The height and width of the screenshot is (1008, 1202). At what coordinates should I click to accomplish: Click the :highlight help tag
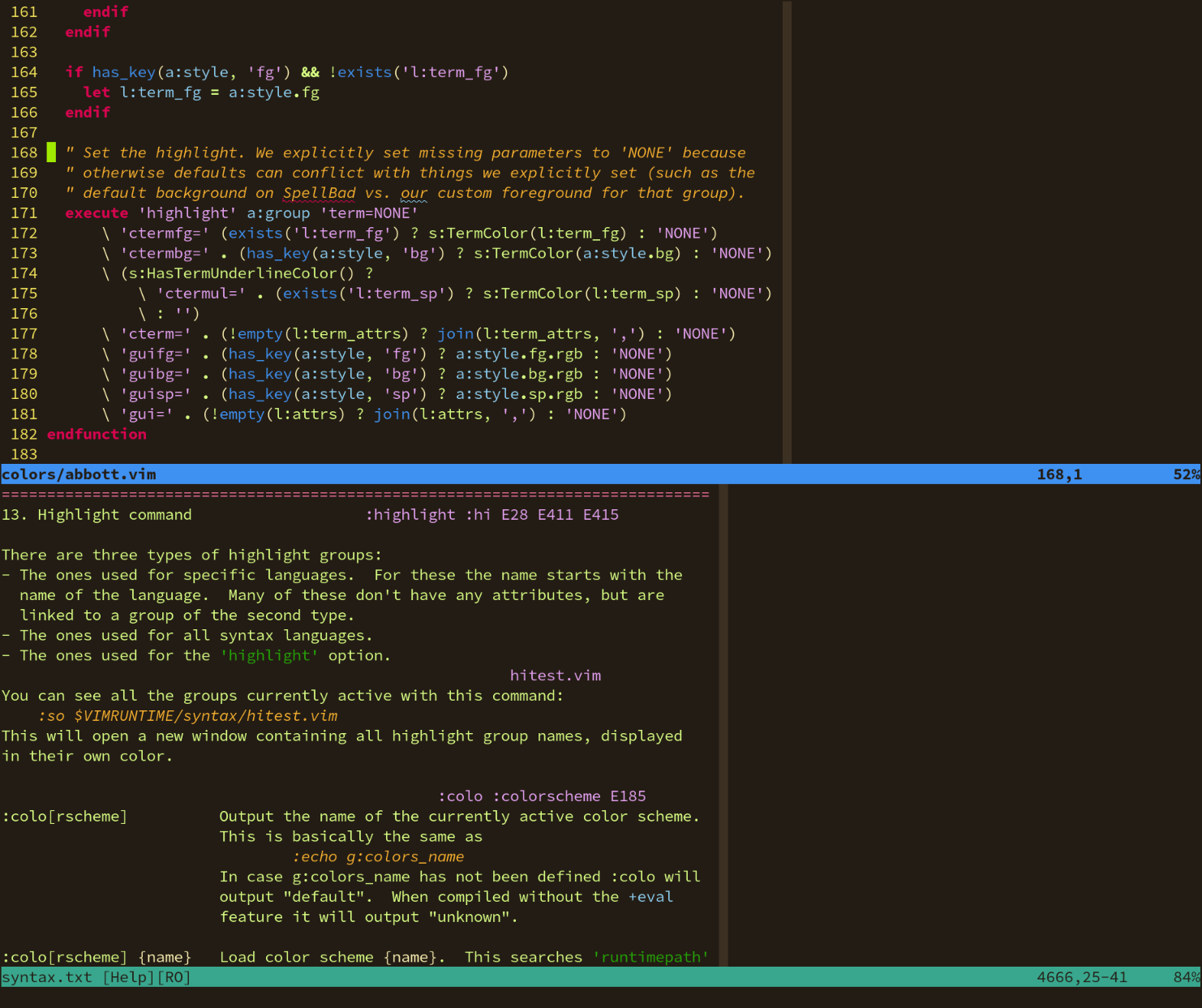tap(411, 514)
